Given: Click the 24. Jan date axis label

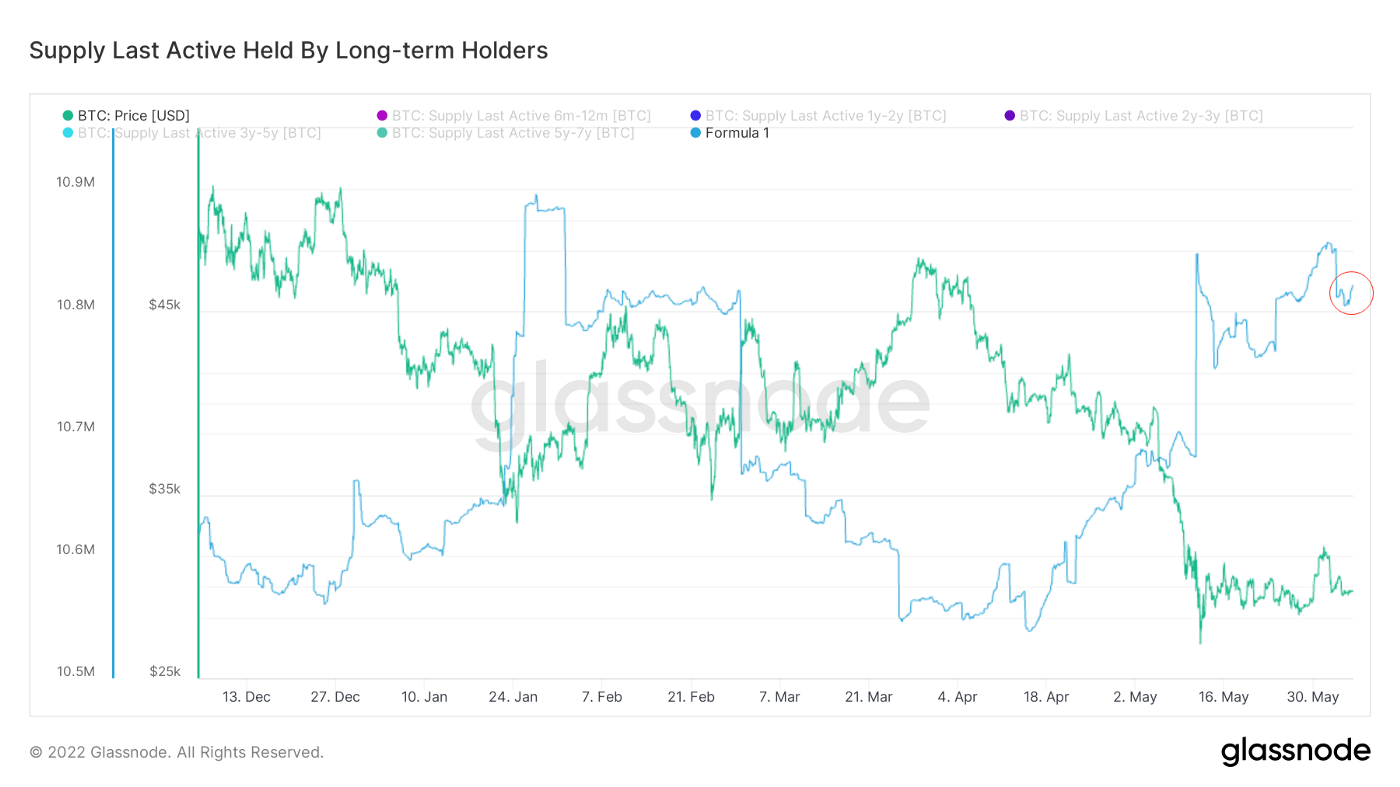Looking at the screenshot, I should pos(513,697).
